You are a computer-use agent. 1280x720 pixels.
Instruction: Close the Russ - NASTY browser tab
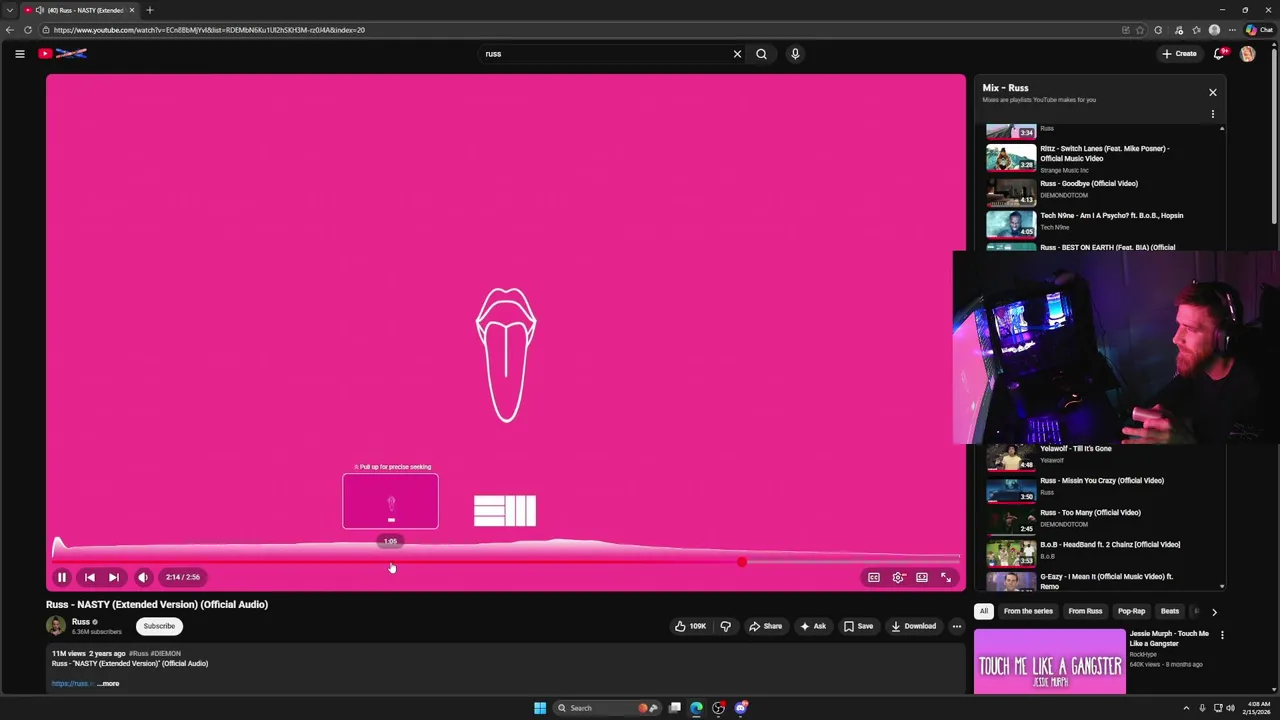click(131, 10)
